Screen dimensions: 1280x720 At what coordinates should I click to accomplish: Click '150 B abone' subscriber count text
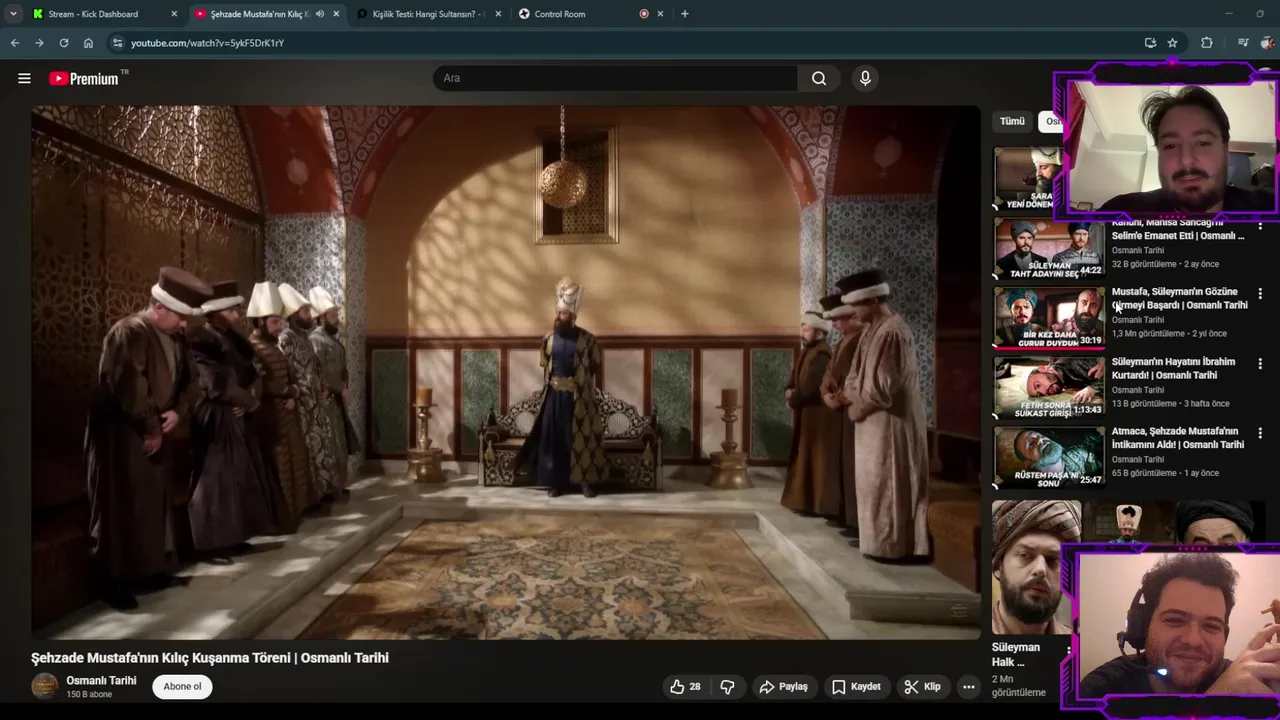(x=89, y=694)
